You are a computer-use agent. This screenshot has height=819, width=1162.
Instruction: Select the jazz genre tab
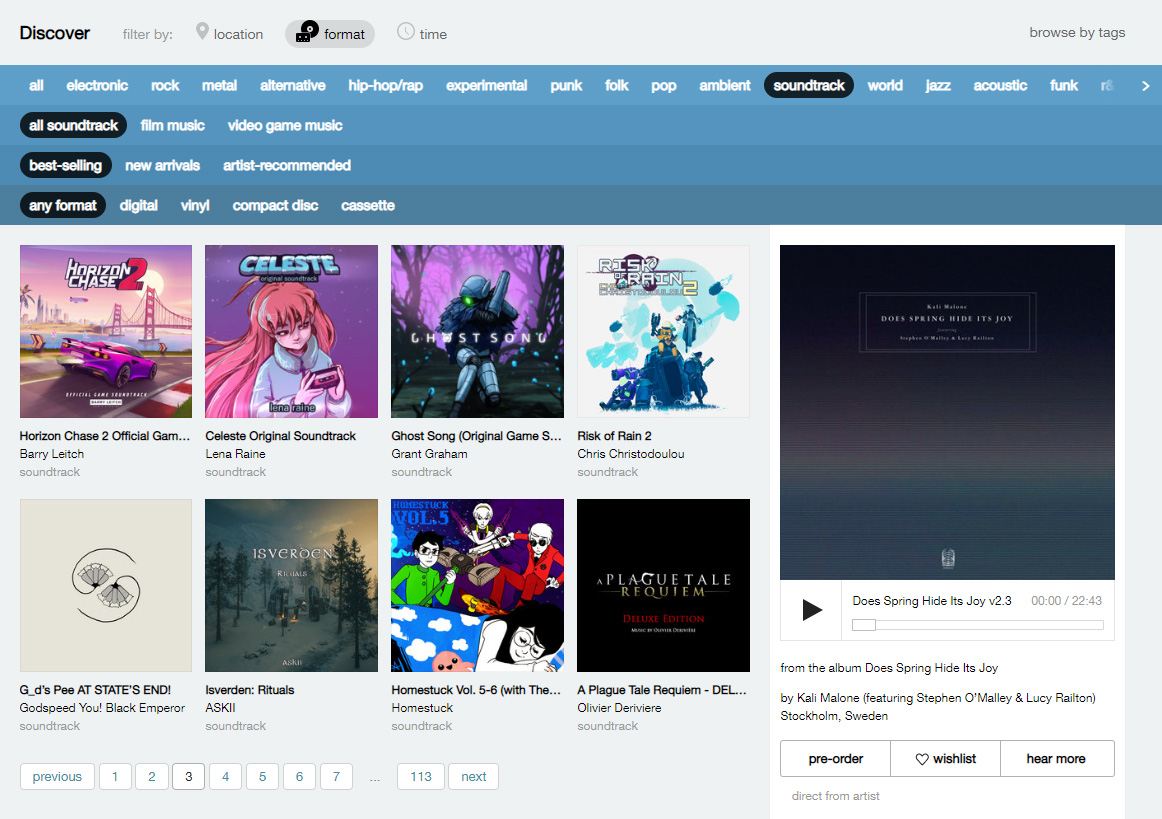937,86
